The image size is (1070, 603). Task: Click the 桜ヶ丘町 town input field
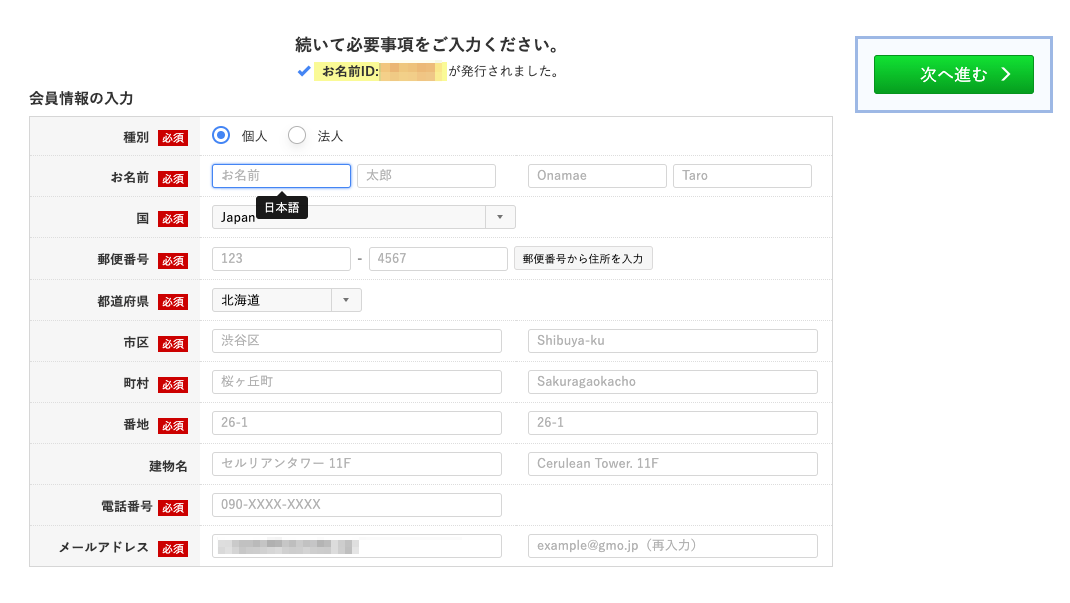click(357, 382)
